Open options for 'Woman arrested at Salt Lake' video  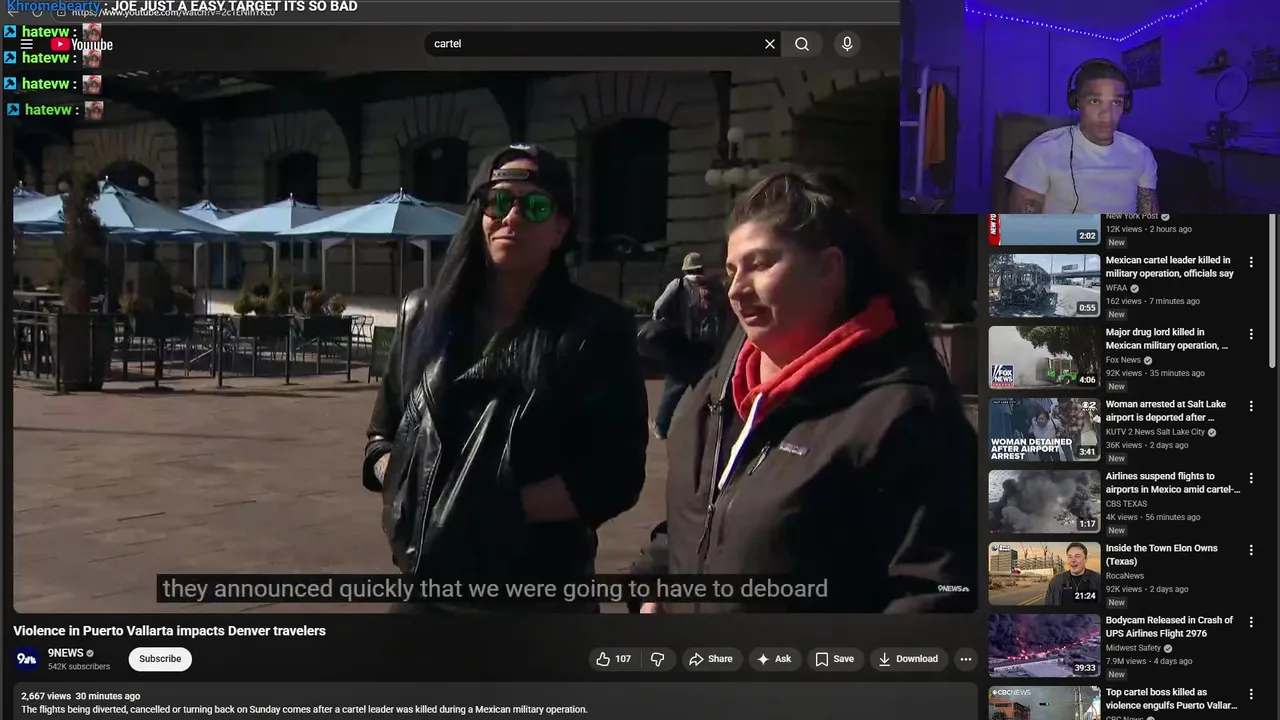[x=1251, y=406]
